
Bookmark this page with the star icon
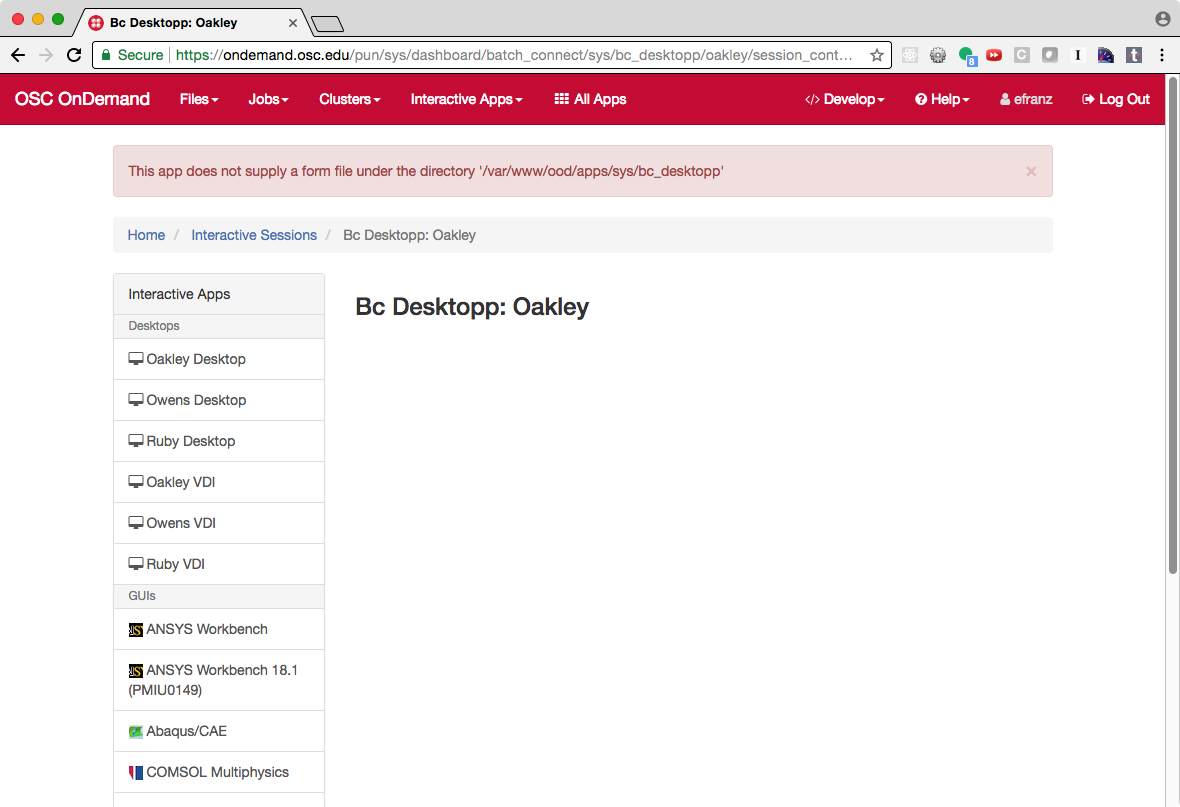click(877, 55)
